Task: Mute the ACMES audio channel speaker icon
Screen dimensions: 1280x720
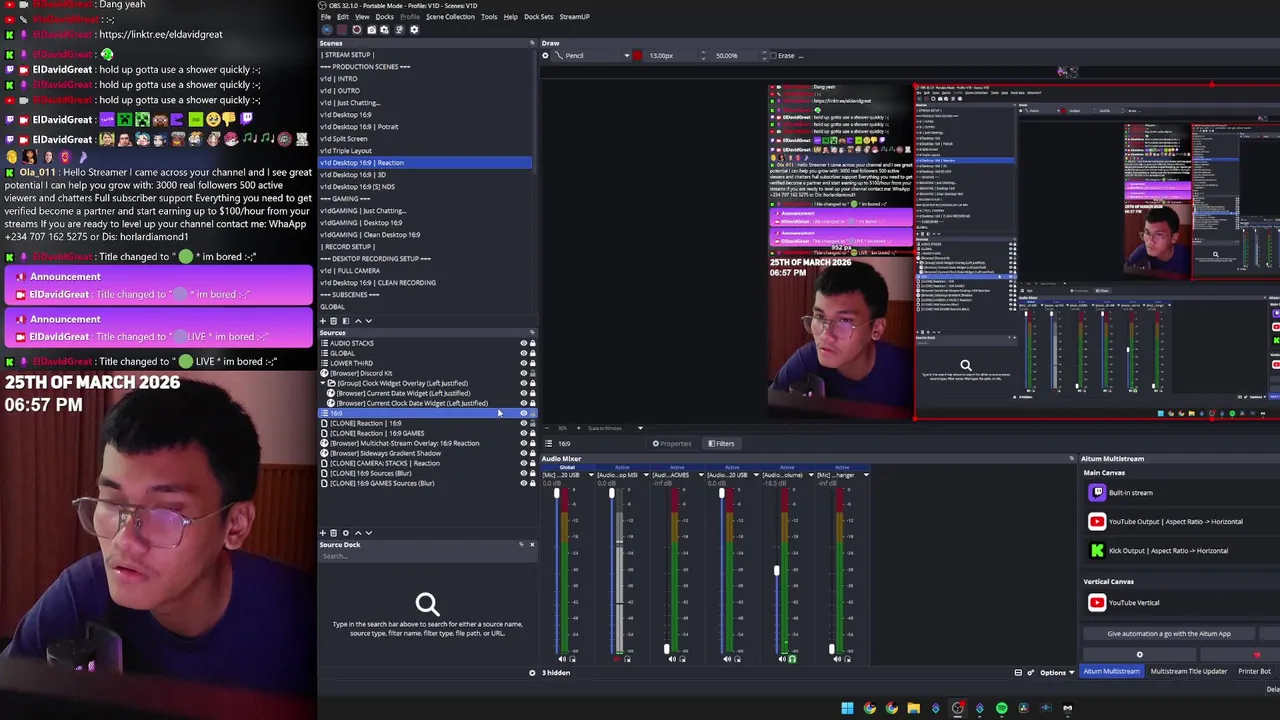Action: pyautogui.click(x=672, y=659)
